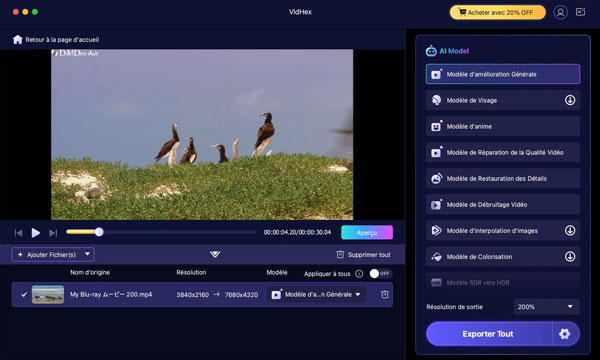Uncheck the My Blu-ray file checkmark
Screen dimensions: 600x360
pyautogui.click(x=24, y=295)
